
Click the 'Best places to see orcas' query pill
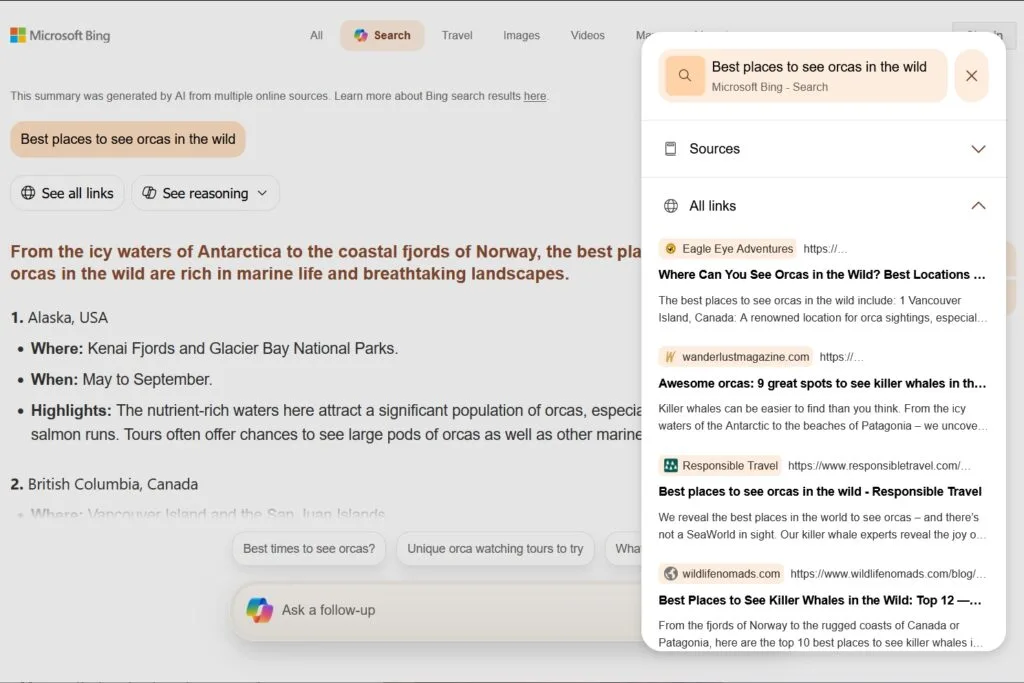pyautogui.click(x=128, y=139)
